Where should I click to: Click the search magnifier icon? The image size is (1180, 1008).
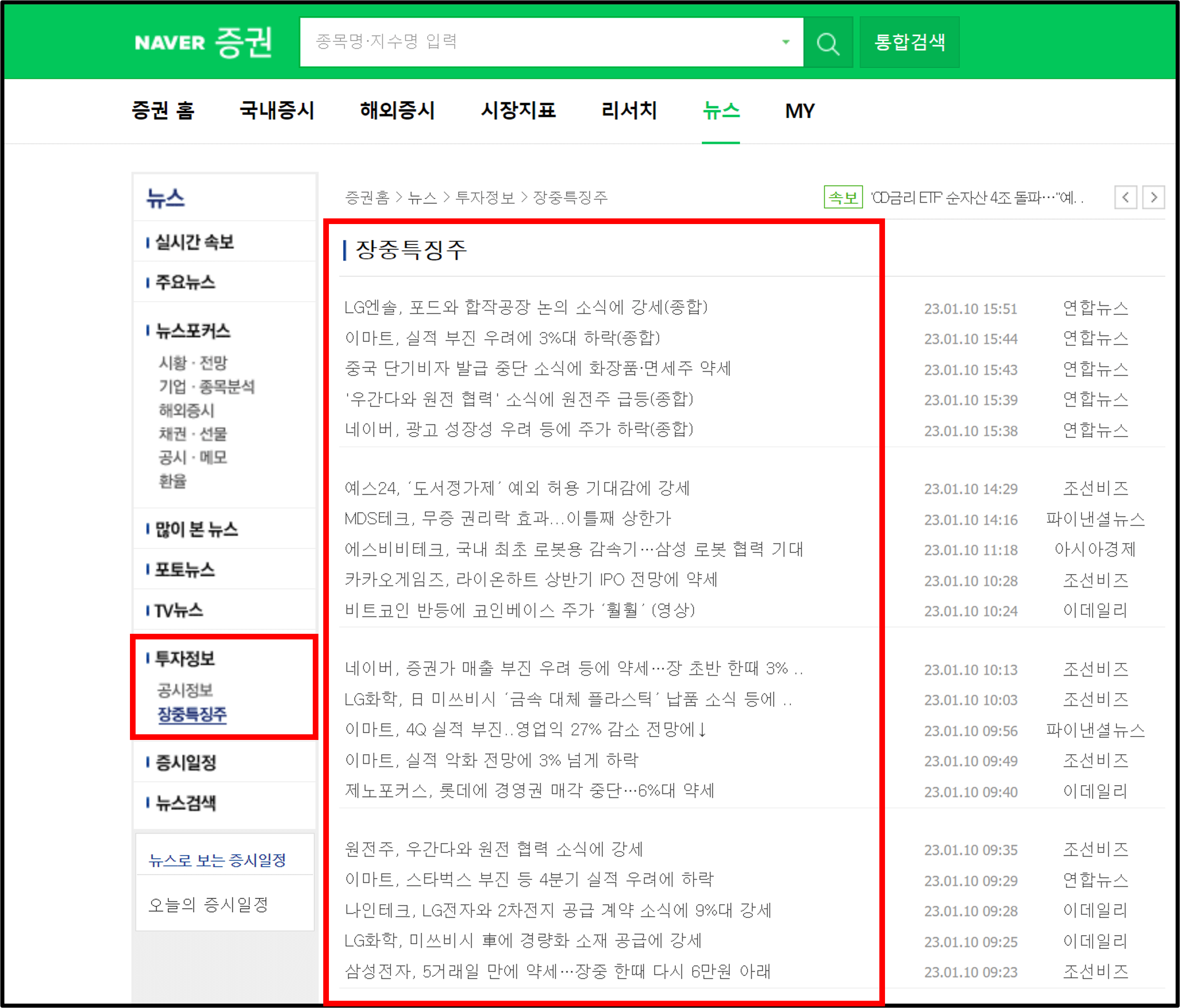point(829,42)
